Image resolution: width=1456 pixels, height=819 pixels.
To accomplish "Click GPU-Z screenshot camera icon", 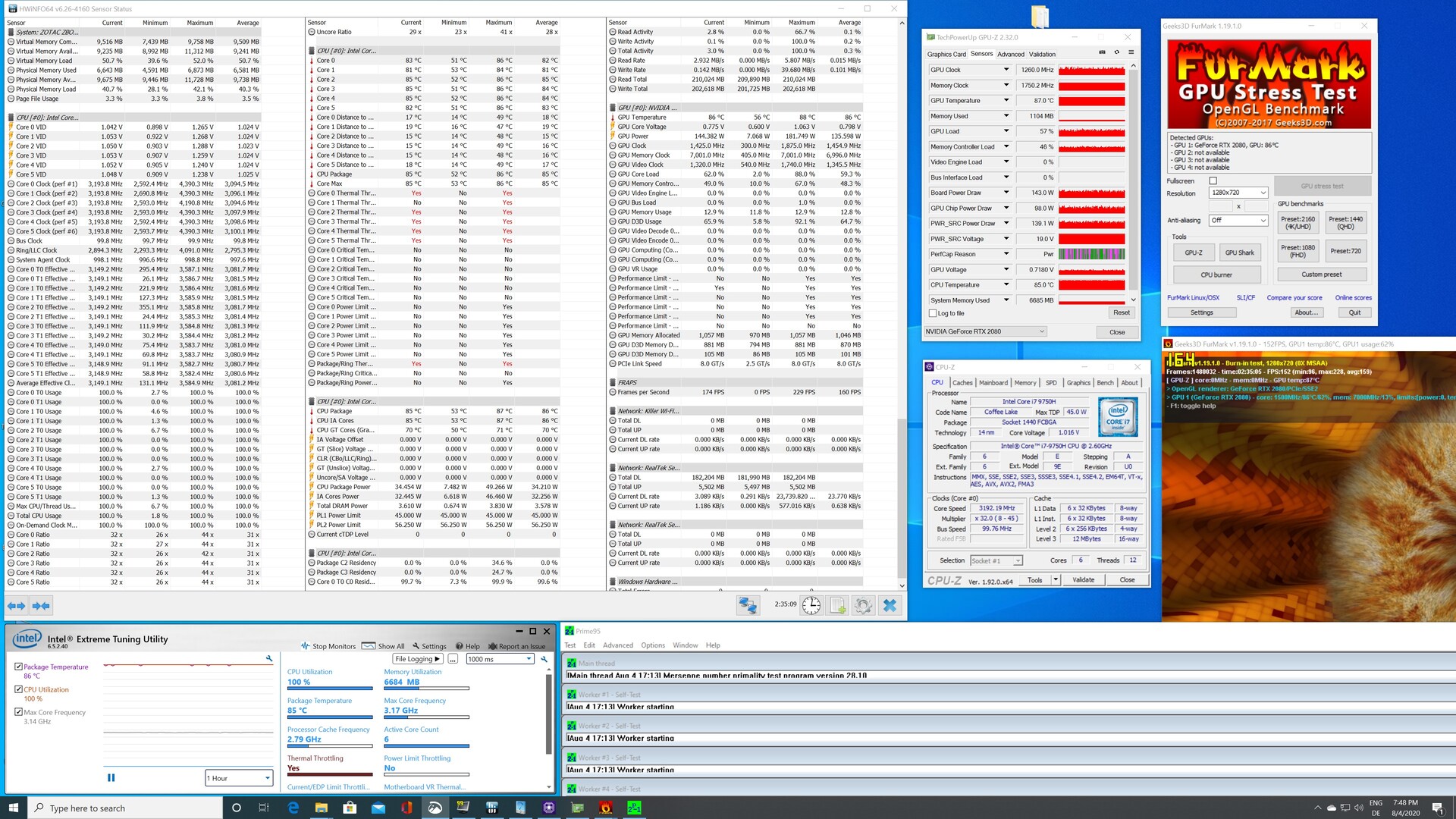I will click(1102, 52).
